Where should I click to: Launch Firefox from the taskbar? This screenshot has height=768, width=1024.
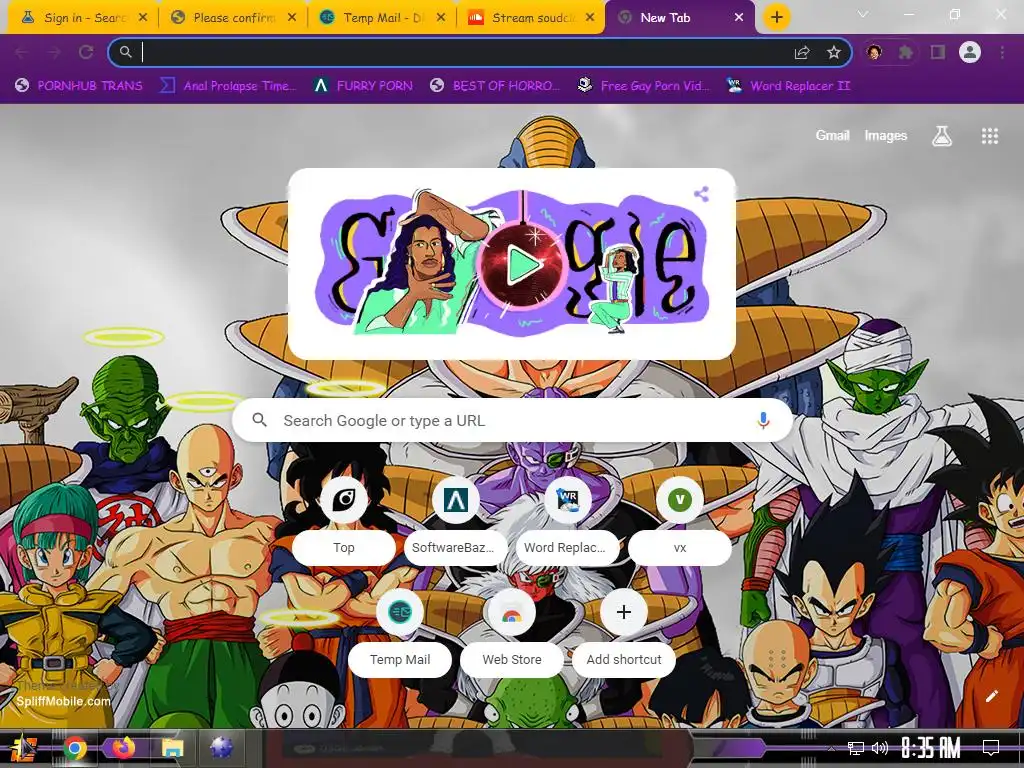[x=123, y=748]
